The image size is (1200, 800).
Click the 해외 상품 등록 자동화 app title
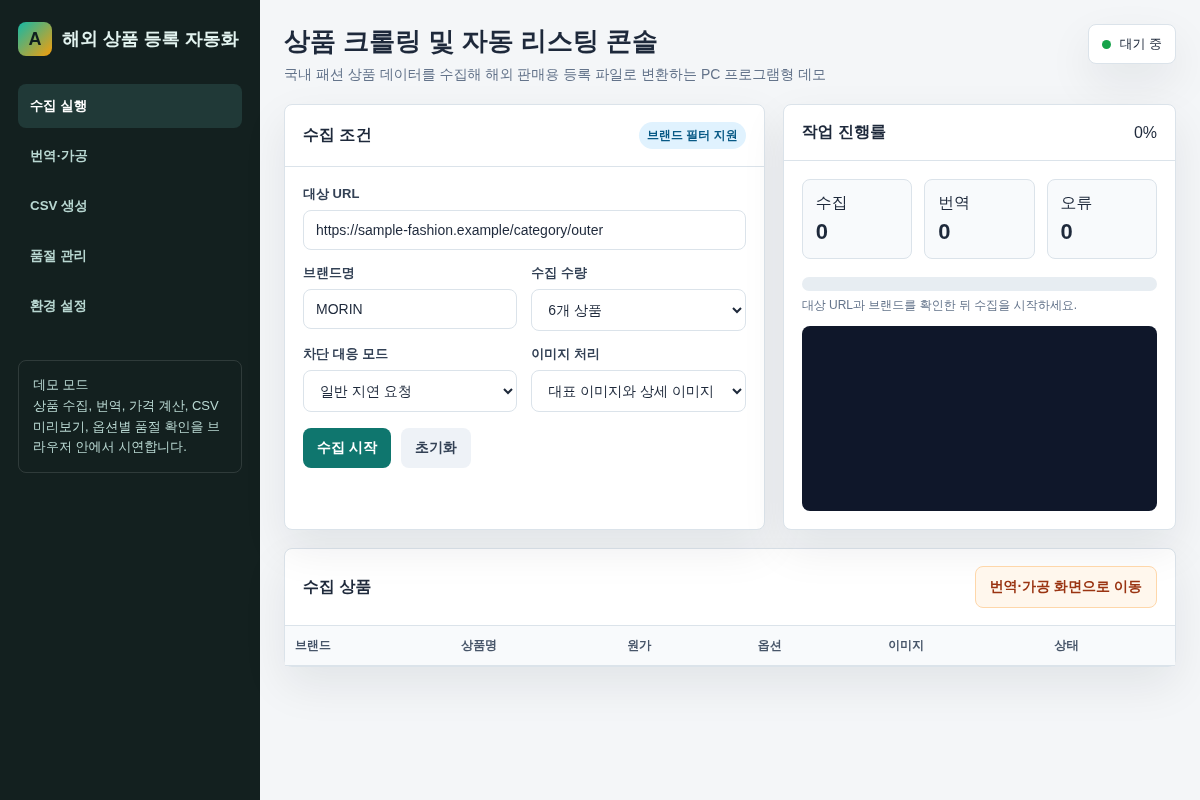tap(150, 39)
